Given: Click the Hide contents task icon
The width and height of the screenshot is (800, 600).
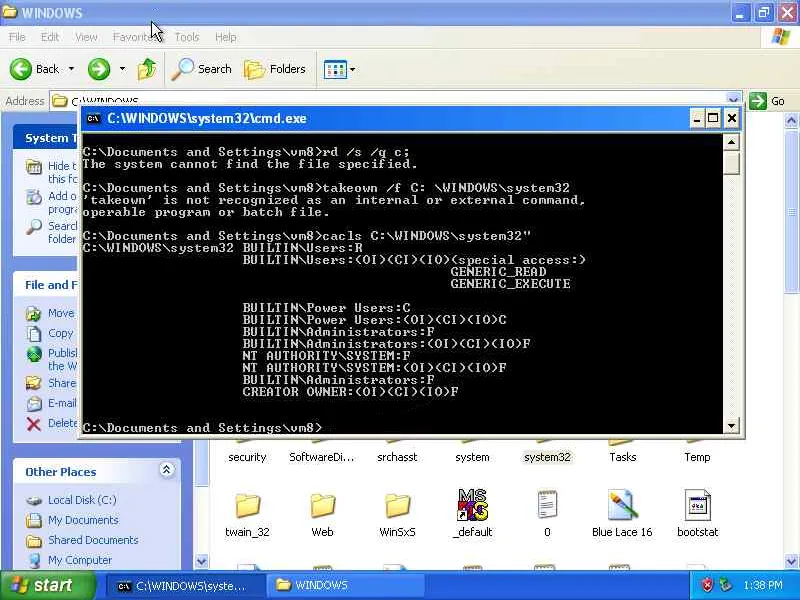Looking at the screenshot, I should coord(34,167).
